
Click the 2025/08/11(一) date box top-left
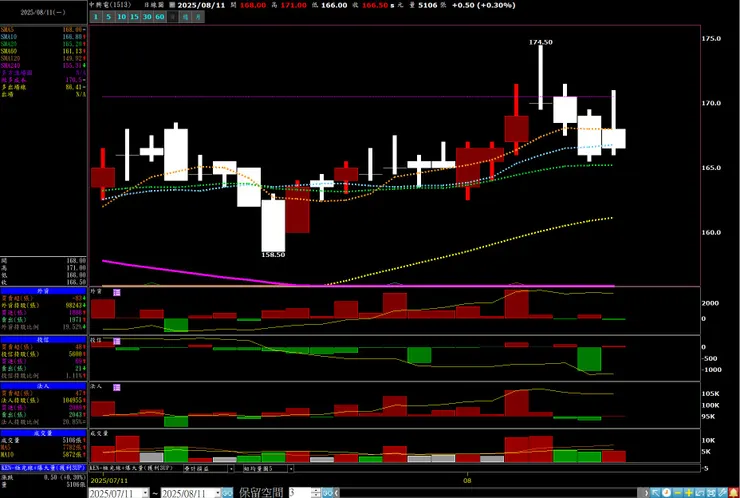pos(43,13)
